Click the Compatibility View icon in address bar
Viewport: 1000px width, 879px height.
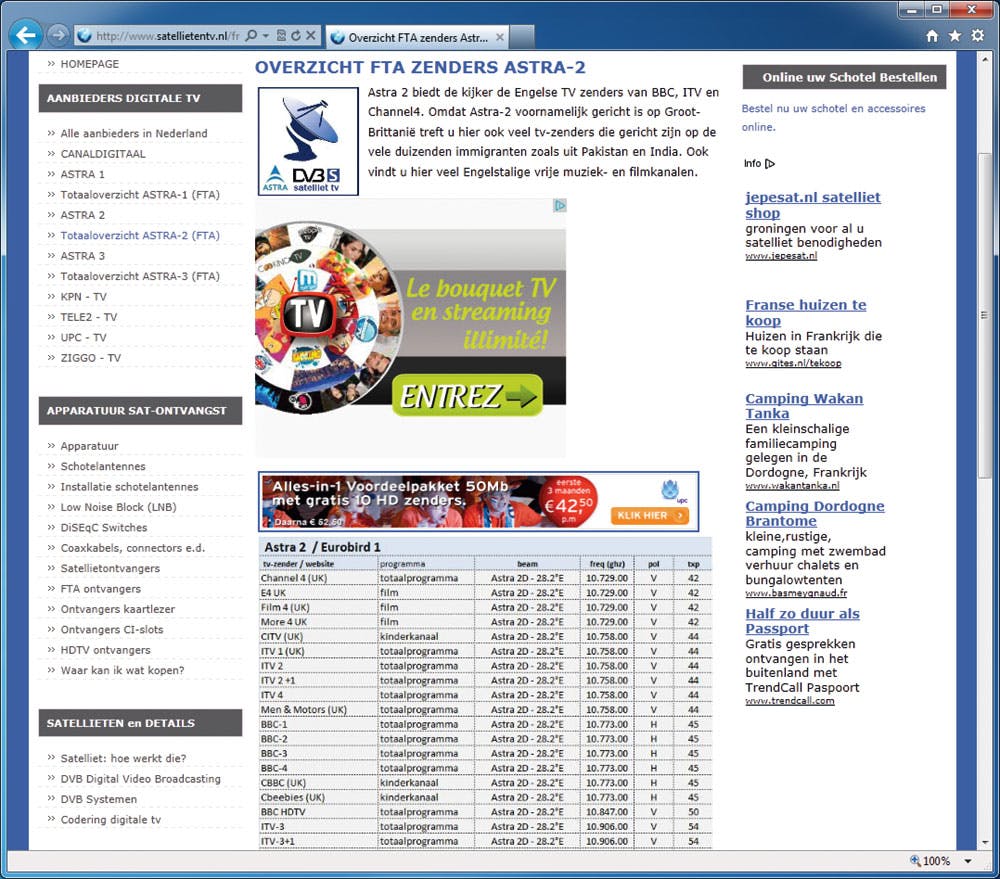(281, 36)
